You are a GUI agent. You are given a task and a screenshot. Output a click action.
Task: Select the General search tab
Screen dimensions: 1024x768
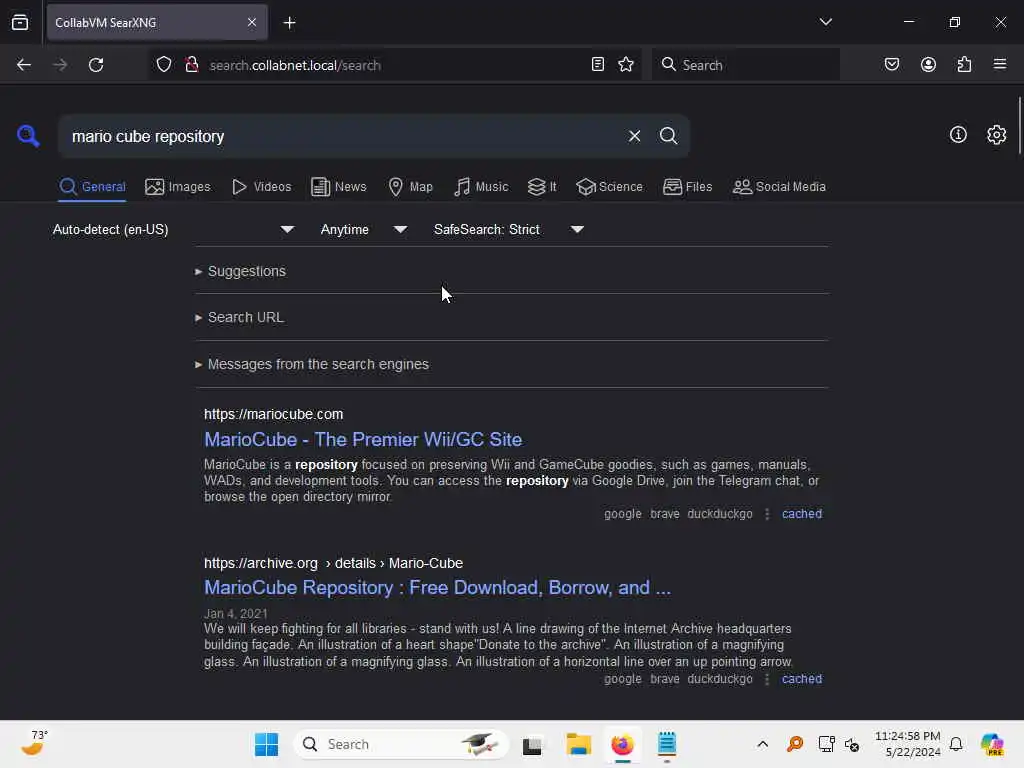[x=92, y=187]
